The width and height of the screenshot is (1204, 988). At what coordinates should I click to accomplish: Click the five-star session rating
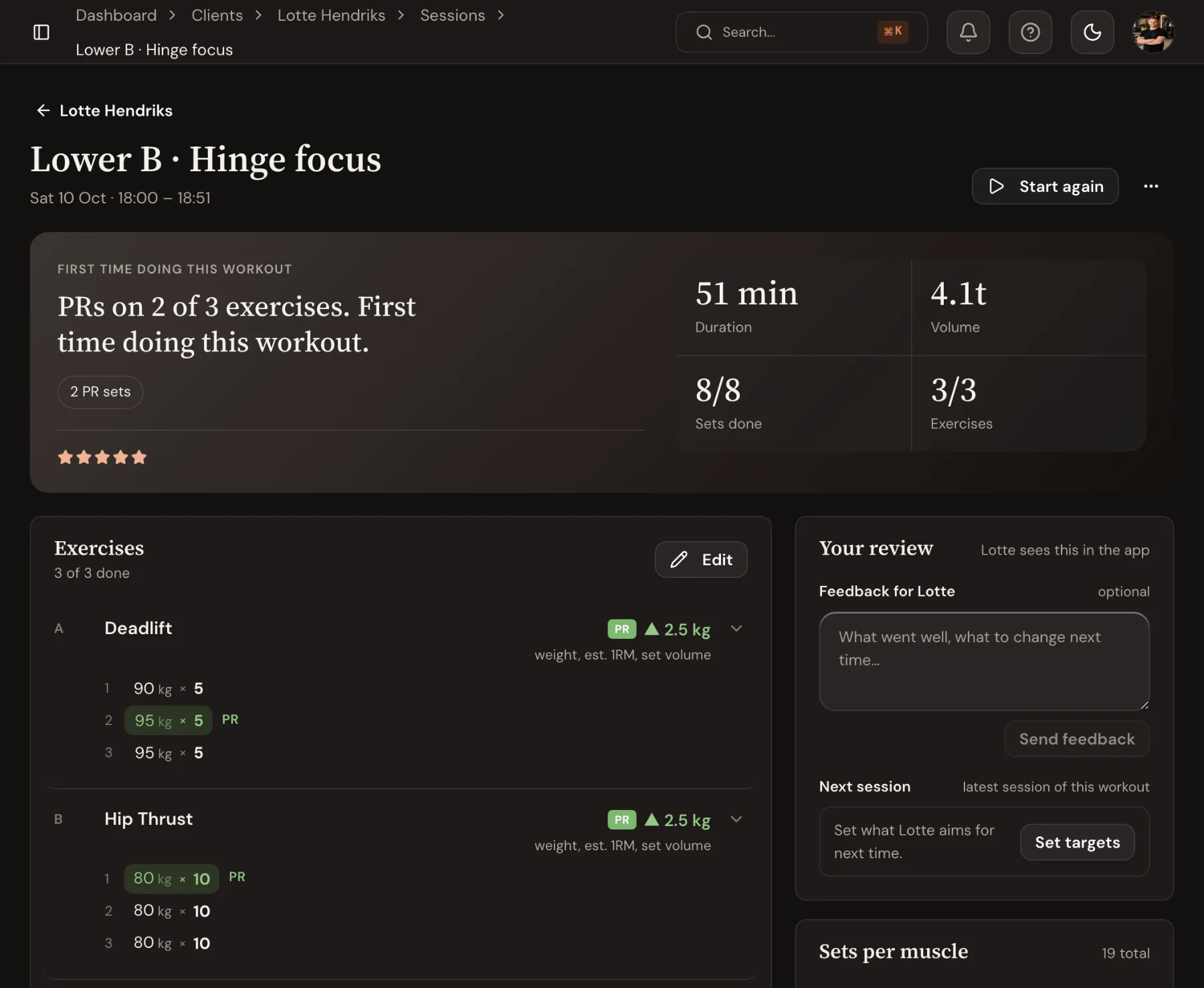tap(102, 458)
